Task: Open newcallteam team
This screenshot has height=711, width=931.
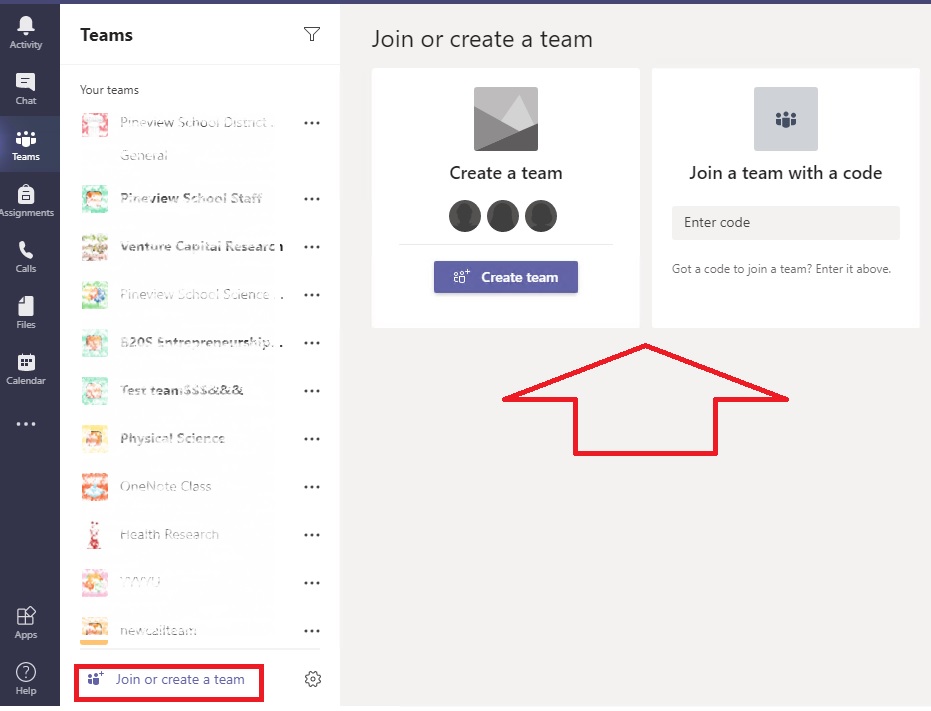Action: tap(158, 631)
